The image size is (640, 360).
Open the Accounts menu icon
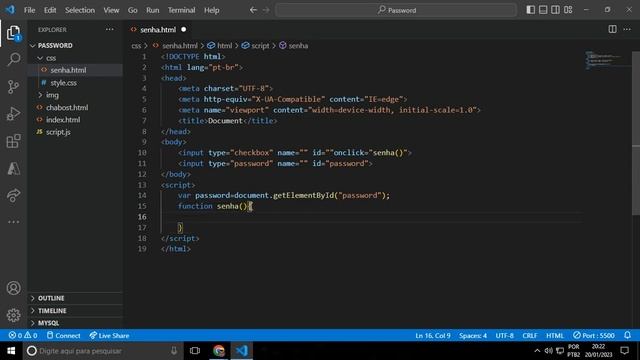coord(13,288)
